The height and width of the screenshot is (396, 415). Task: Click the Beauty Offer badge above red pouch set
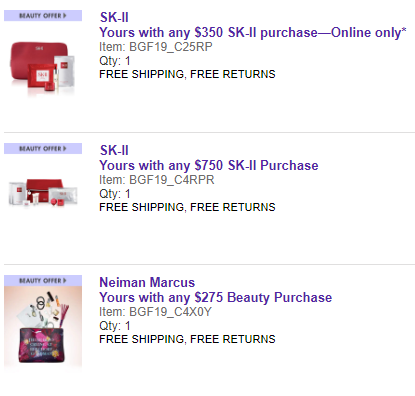pos(43,16)
